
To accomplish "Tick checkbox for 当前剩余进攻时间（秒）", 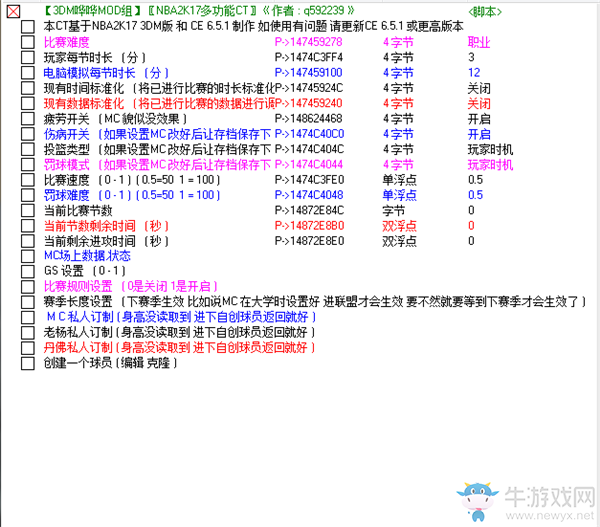I will coord(28,241).
